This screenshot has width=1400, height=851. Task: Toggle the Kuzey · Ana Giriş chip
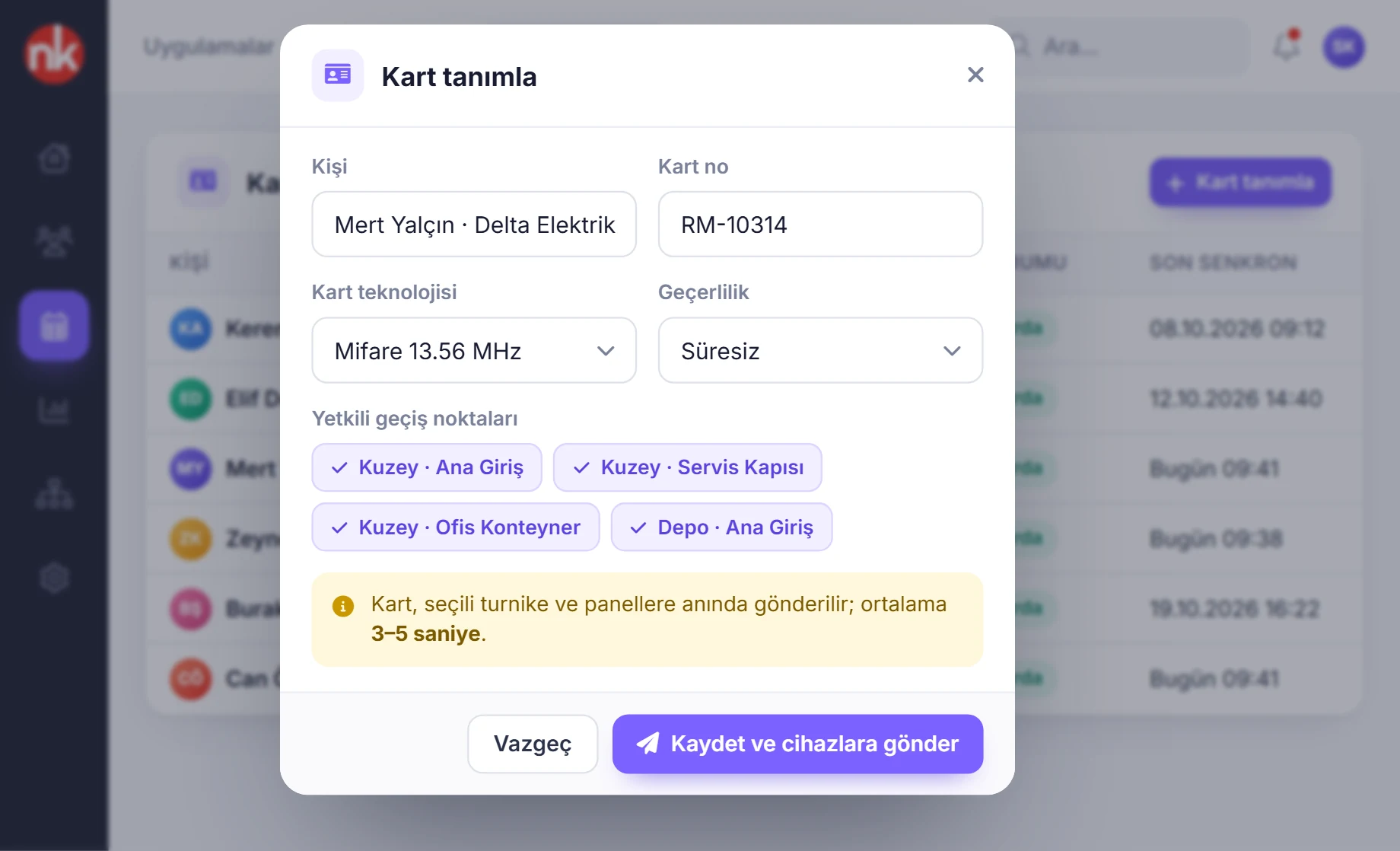coord(427,467)
